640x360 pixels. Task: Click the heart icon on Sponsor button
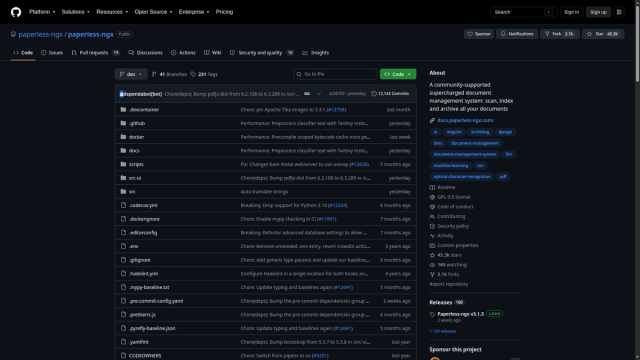click(x=470, y=34)
